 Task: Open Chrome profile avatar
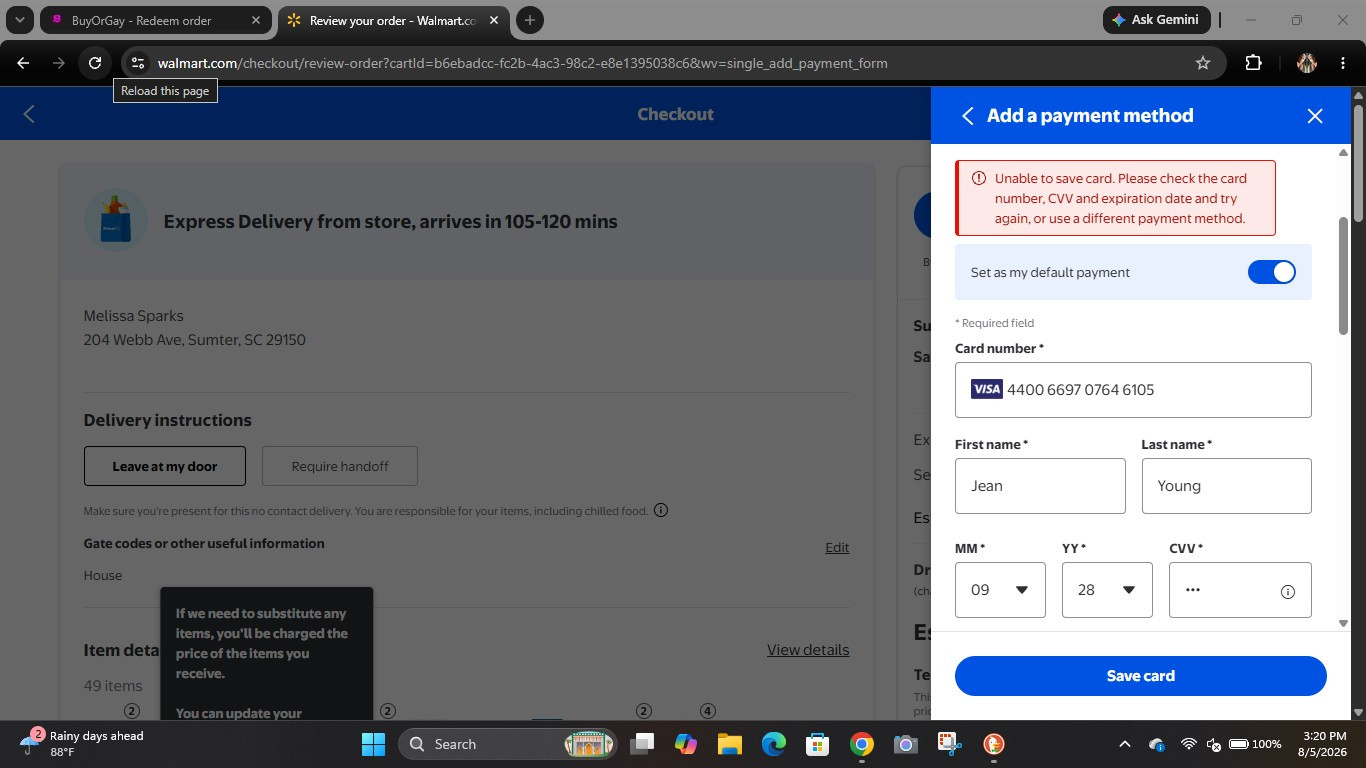pos(1306,63)
